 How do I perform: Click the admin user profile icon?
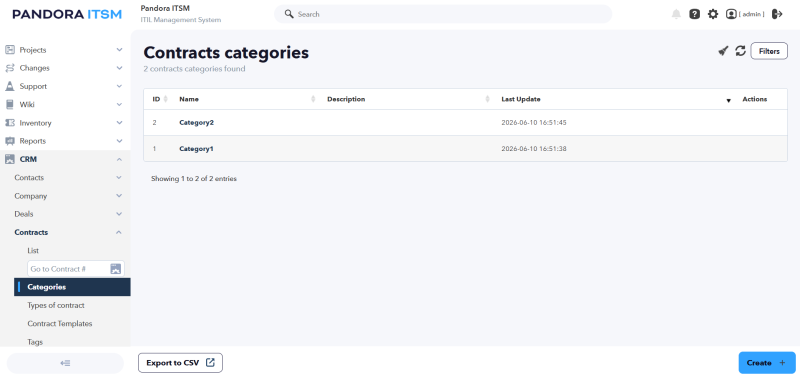click(x=731, y=14)
